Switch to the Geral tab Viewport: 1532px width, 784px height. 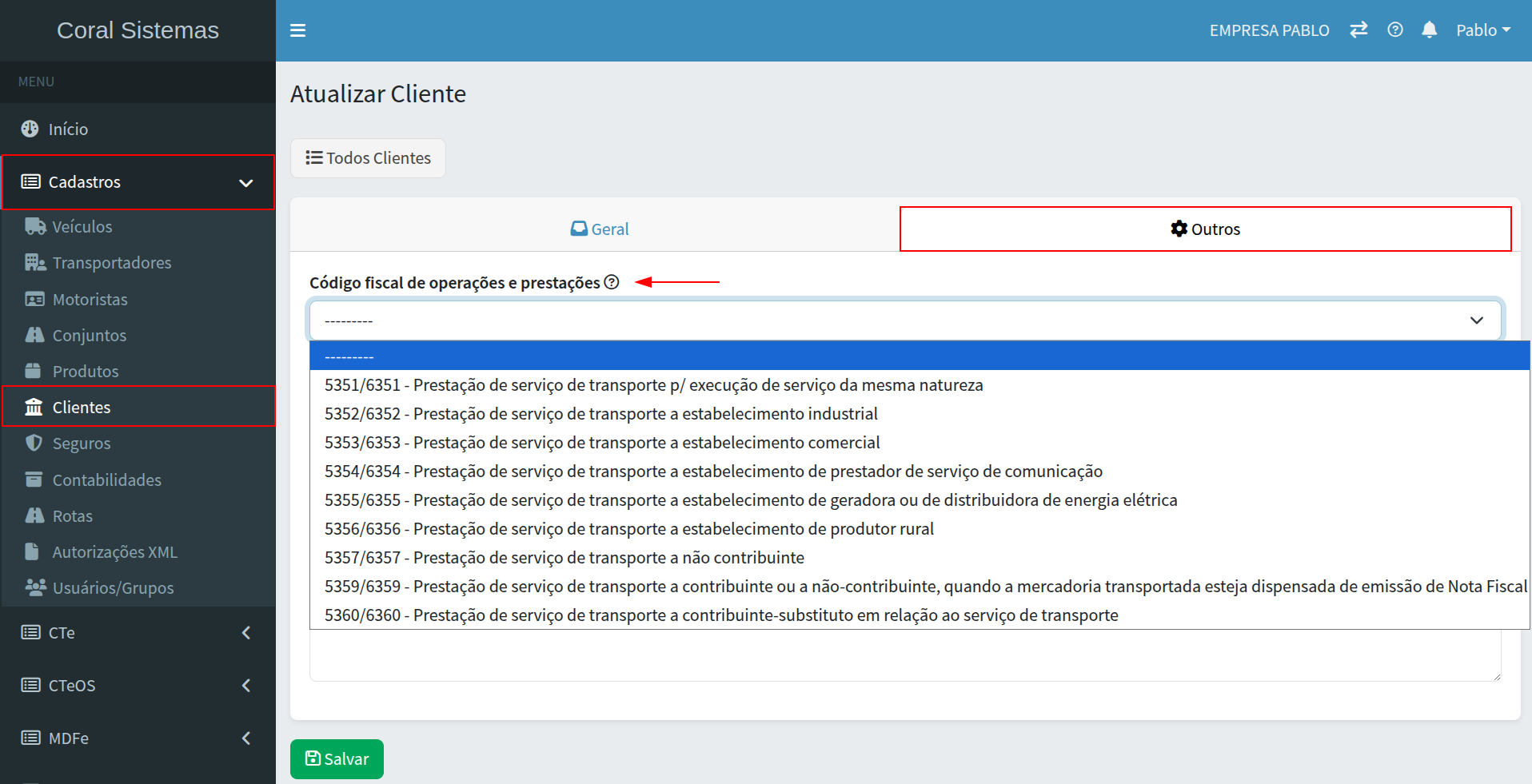point(600,229)
